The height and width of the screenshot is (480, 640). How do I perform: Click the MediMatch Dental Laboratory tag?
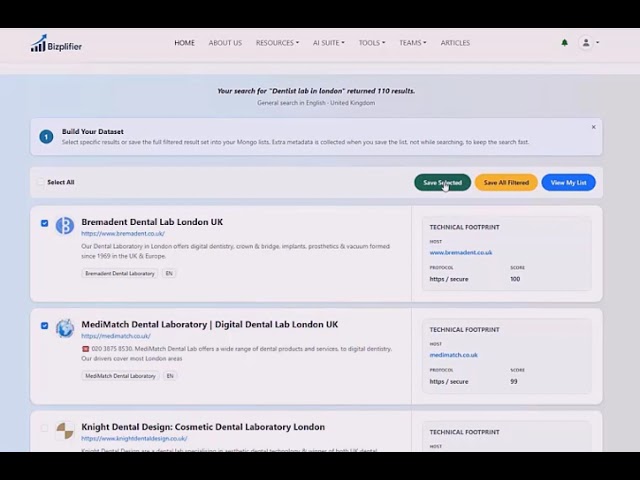coord(120,376)
